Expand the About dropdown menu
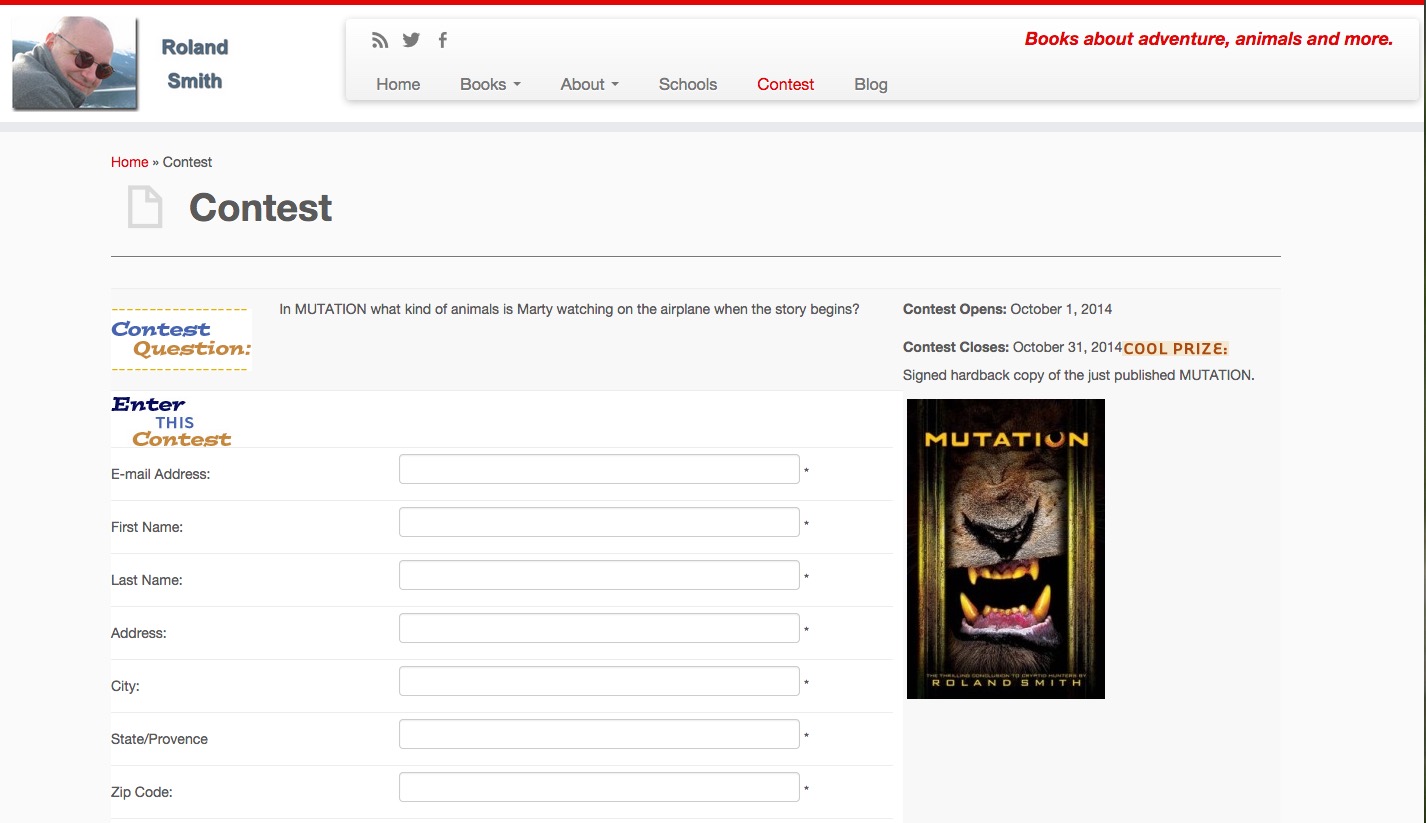 click(x=589, y=85)
